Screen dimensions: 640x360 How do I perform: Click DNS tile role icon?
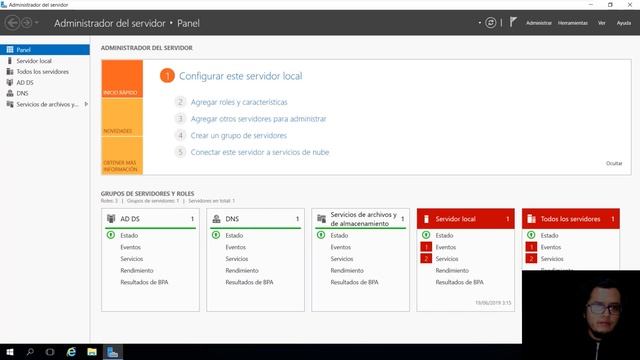216,219
